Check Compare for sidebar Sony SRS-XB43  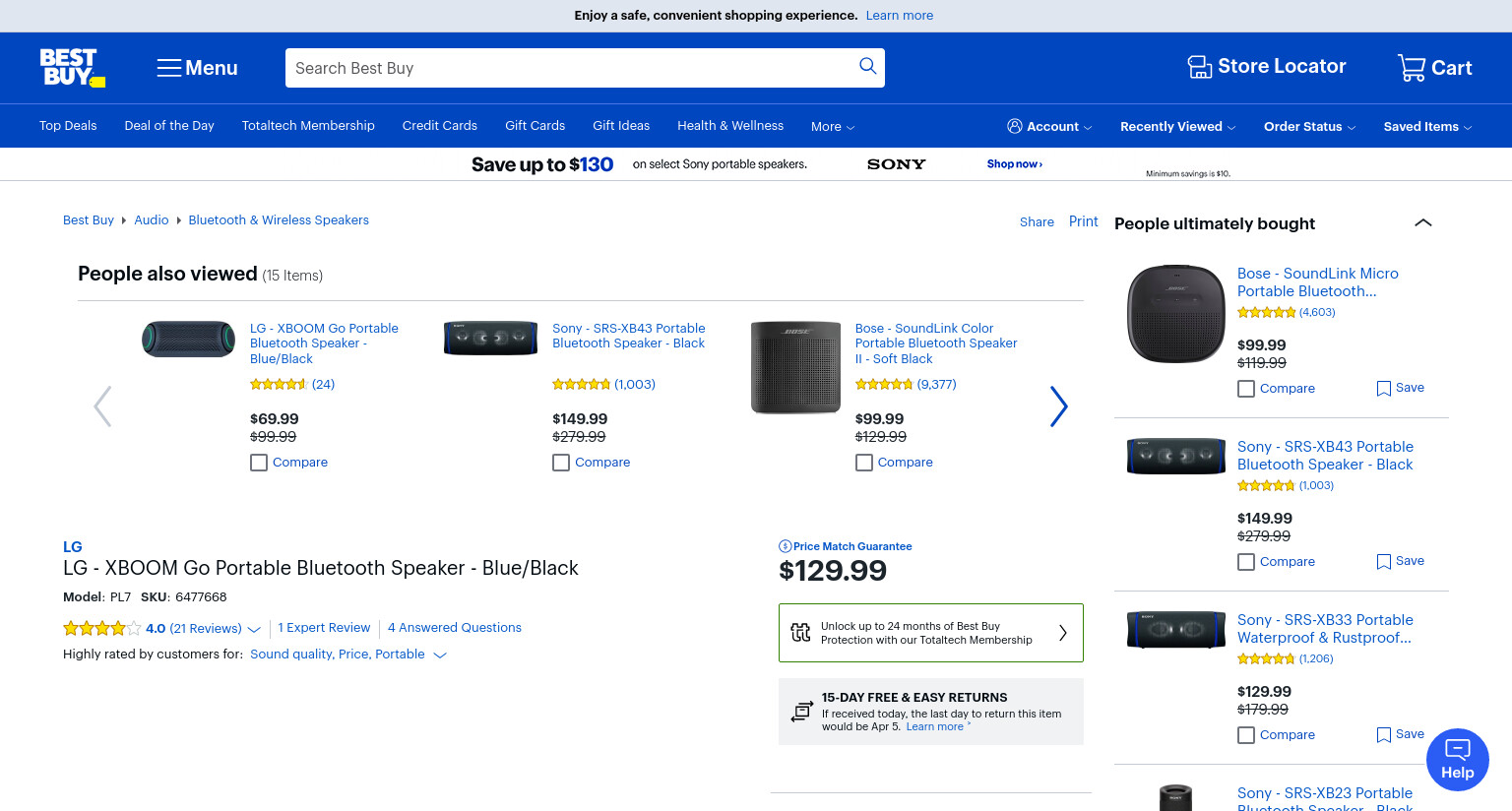pyautogui.click(x=1246, y=562)
